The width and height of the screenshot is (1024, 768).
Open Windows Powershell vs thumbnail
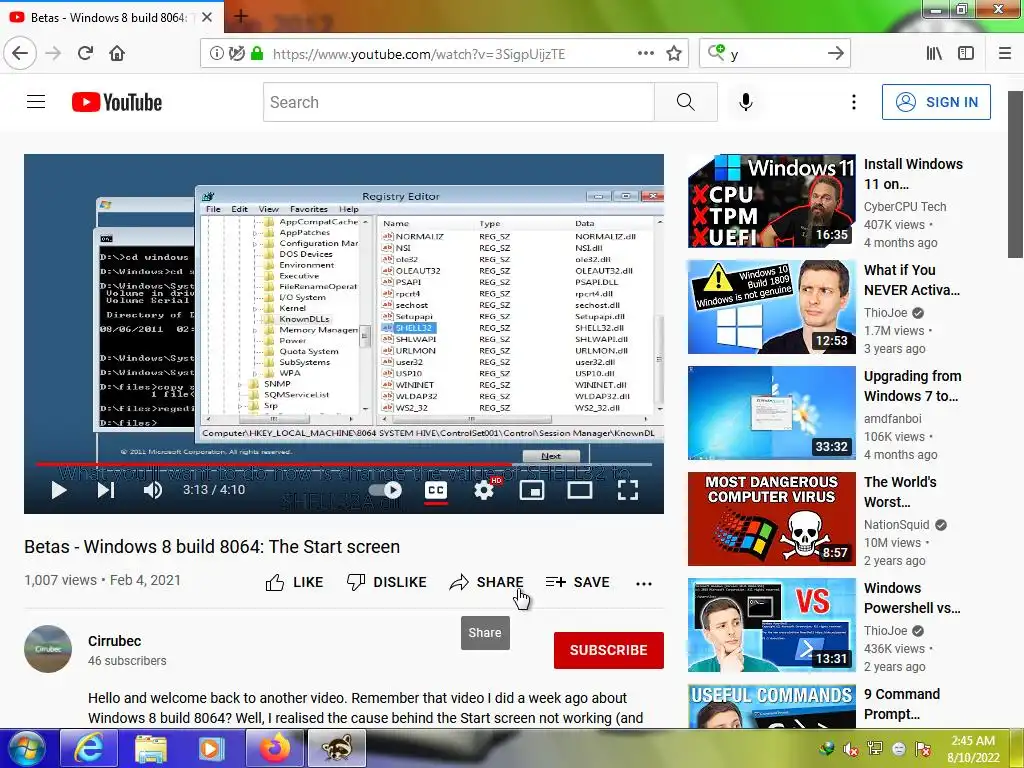click(771, 625)
